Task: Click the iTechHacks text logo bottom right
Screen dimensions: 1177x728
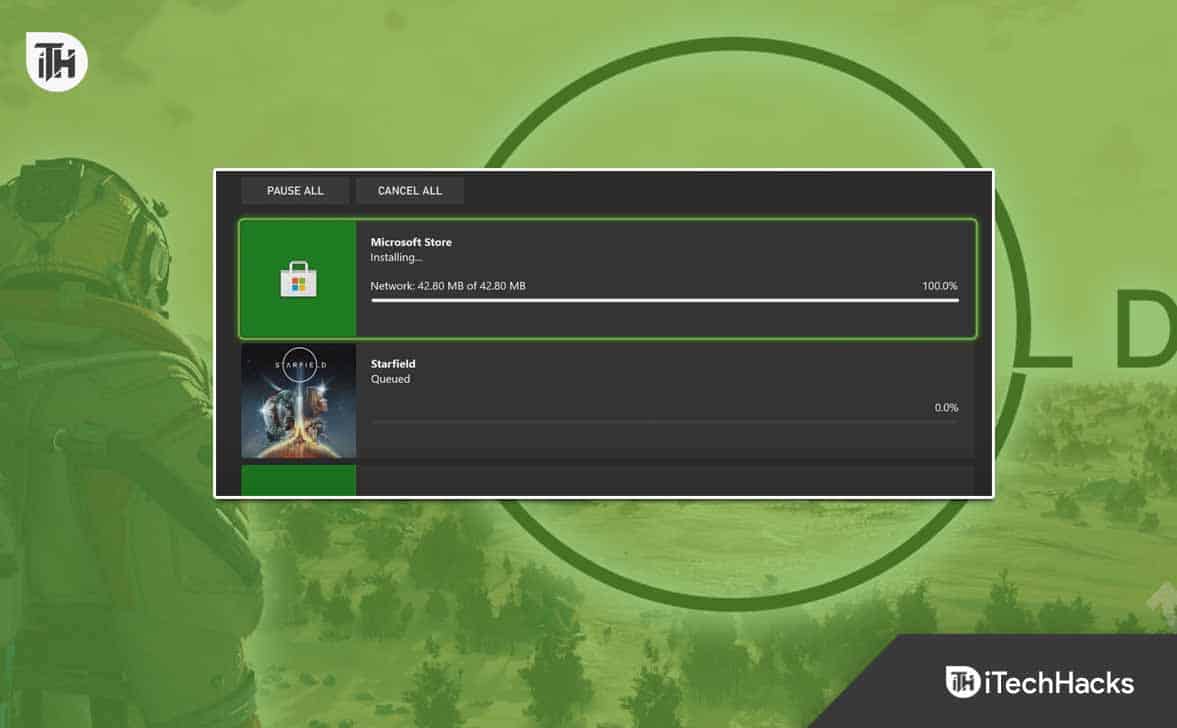Action: coord(1058,683)
